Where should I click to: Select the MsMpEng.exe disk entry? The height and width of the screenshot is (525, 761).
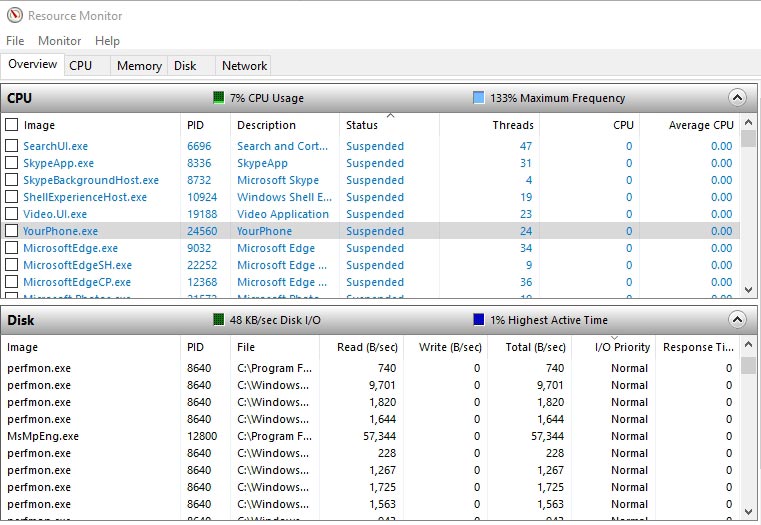(x=43, y=436)
